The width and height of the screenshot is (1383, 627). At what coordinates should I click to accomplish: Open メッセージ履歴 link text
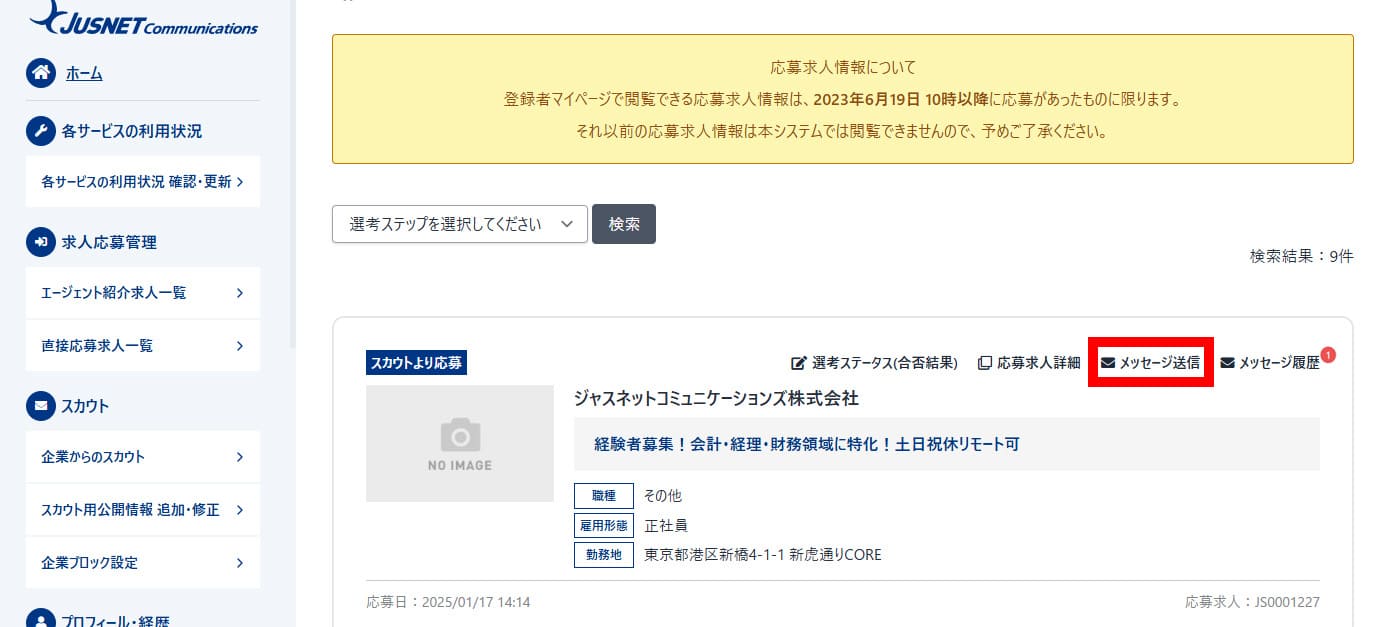pos(1279,363)
